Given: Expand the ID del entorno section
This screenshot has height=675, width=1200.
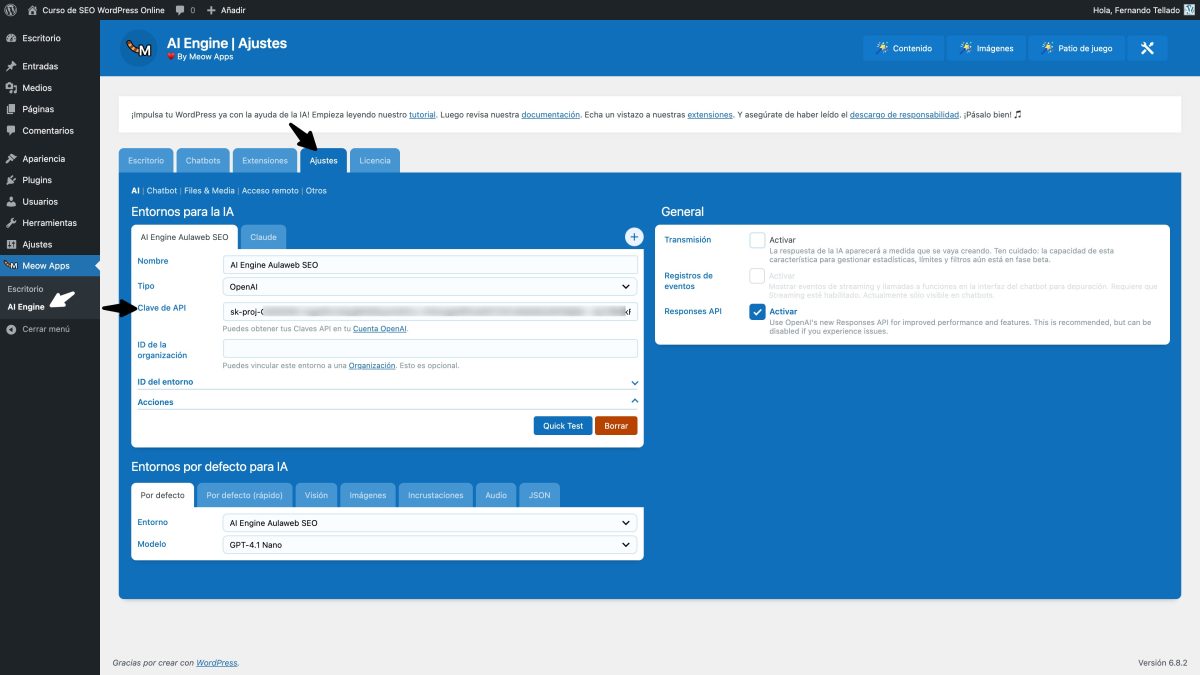Looking at the screenshot, I should [634, 381].
